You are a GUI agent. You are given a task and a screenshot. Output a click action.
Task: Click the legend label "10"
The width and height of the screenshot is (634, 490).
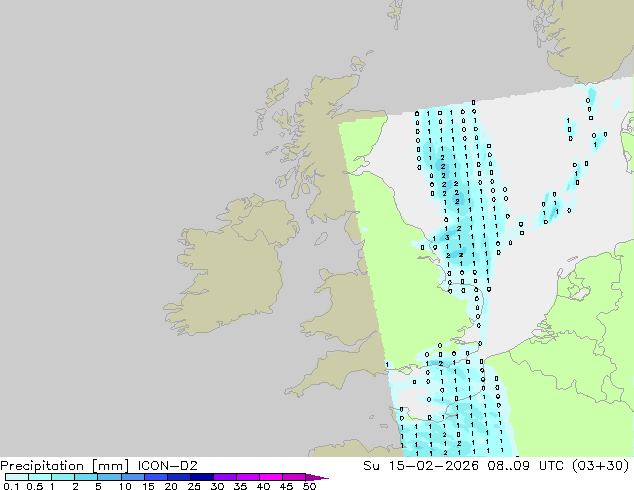coord(125,486)
